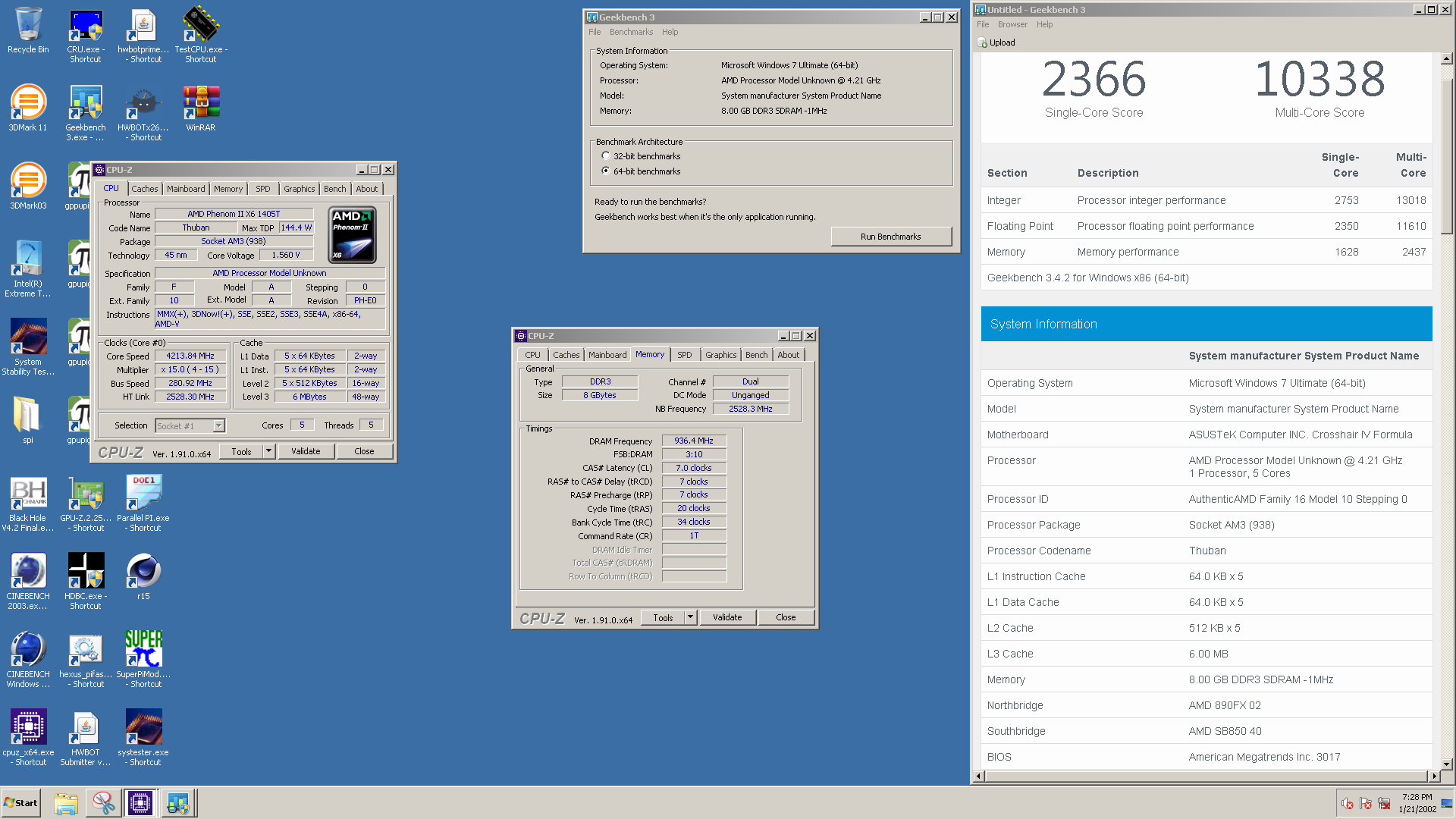Open the Bench tab in the CPU tab window
1456x819 pixels.
click(334, 189)
